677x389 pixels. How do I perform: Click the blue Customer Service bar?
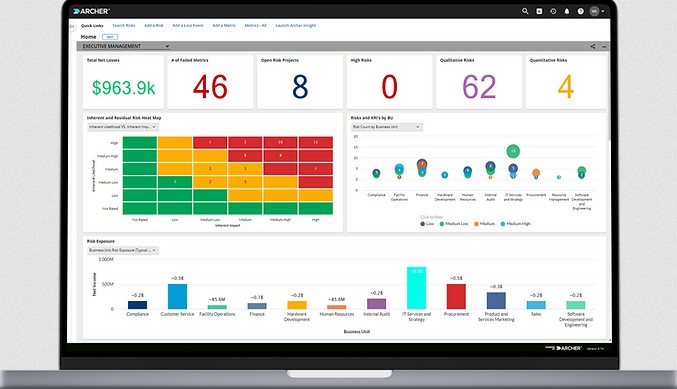point(177,297)
